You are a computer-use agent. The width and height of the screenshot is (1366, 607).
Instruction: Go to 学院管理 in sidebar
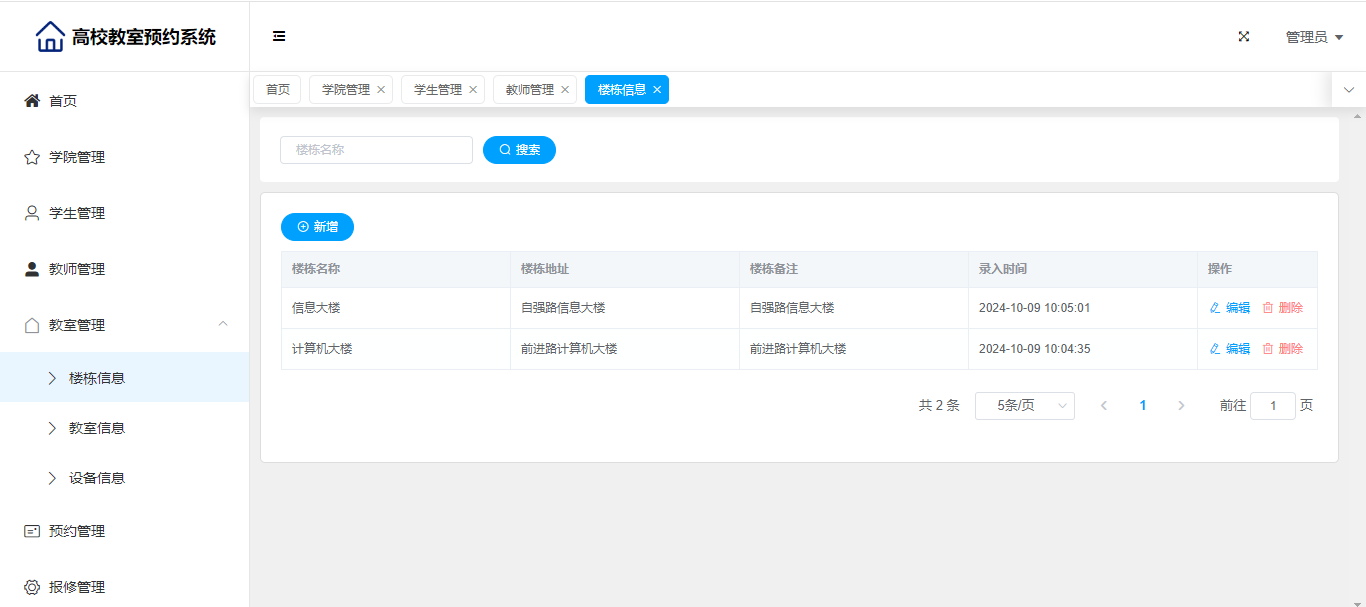77,157
